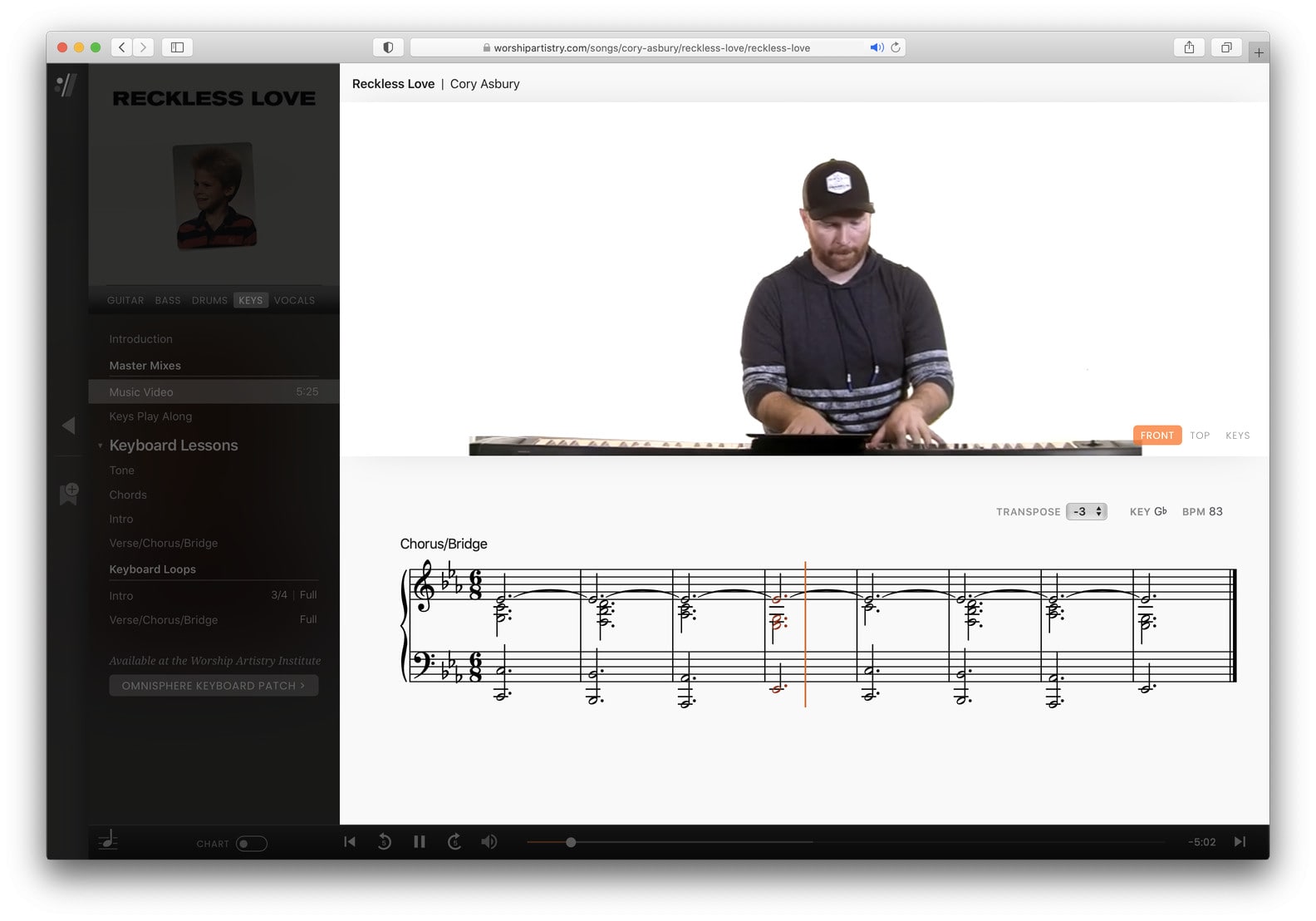Open the TRANSPOSE dropdown

pos(1086,512)
